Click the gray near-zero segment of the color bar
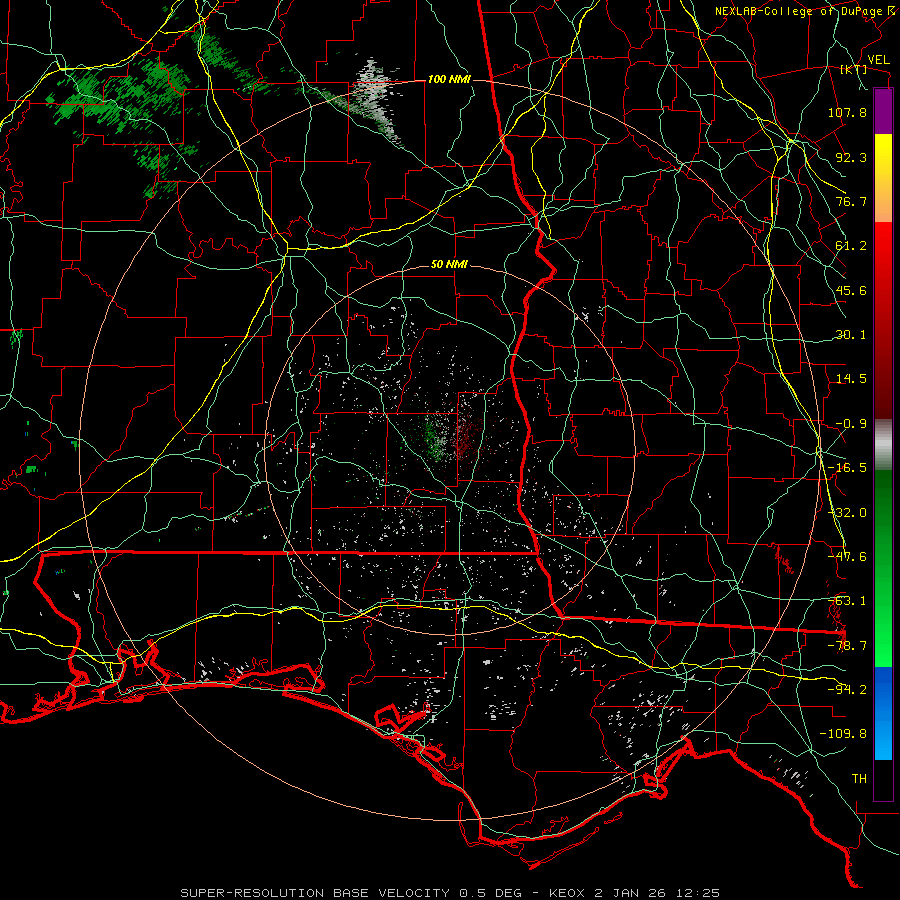Image resolution: width=900 pixels, height=900 pixels. coord(883,445)
